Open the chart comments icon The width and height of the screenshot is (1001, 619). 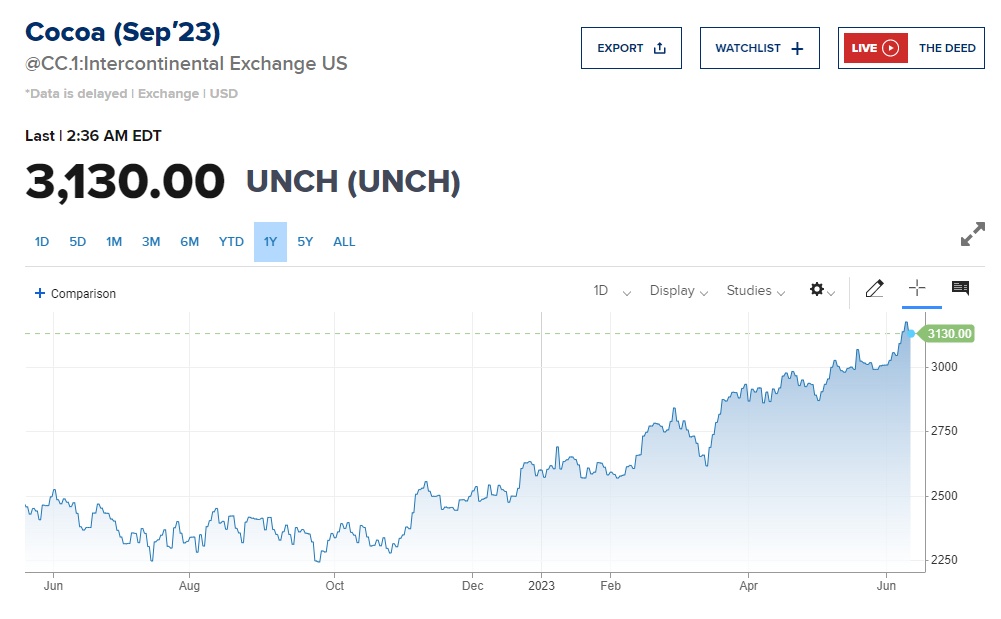[x=960, y=289]
